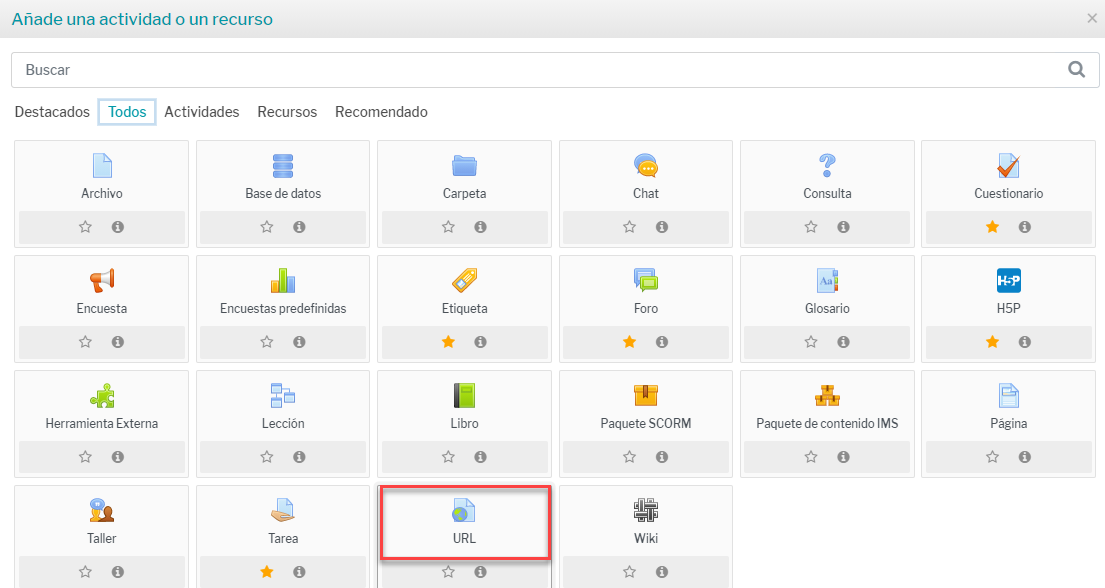Screen dimensions: 1105x588
Task: Select the Cuestionario quiz icon
Action: pyautogui.click(x=1008, y=166)
